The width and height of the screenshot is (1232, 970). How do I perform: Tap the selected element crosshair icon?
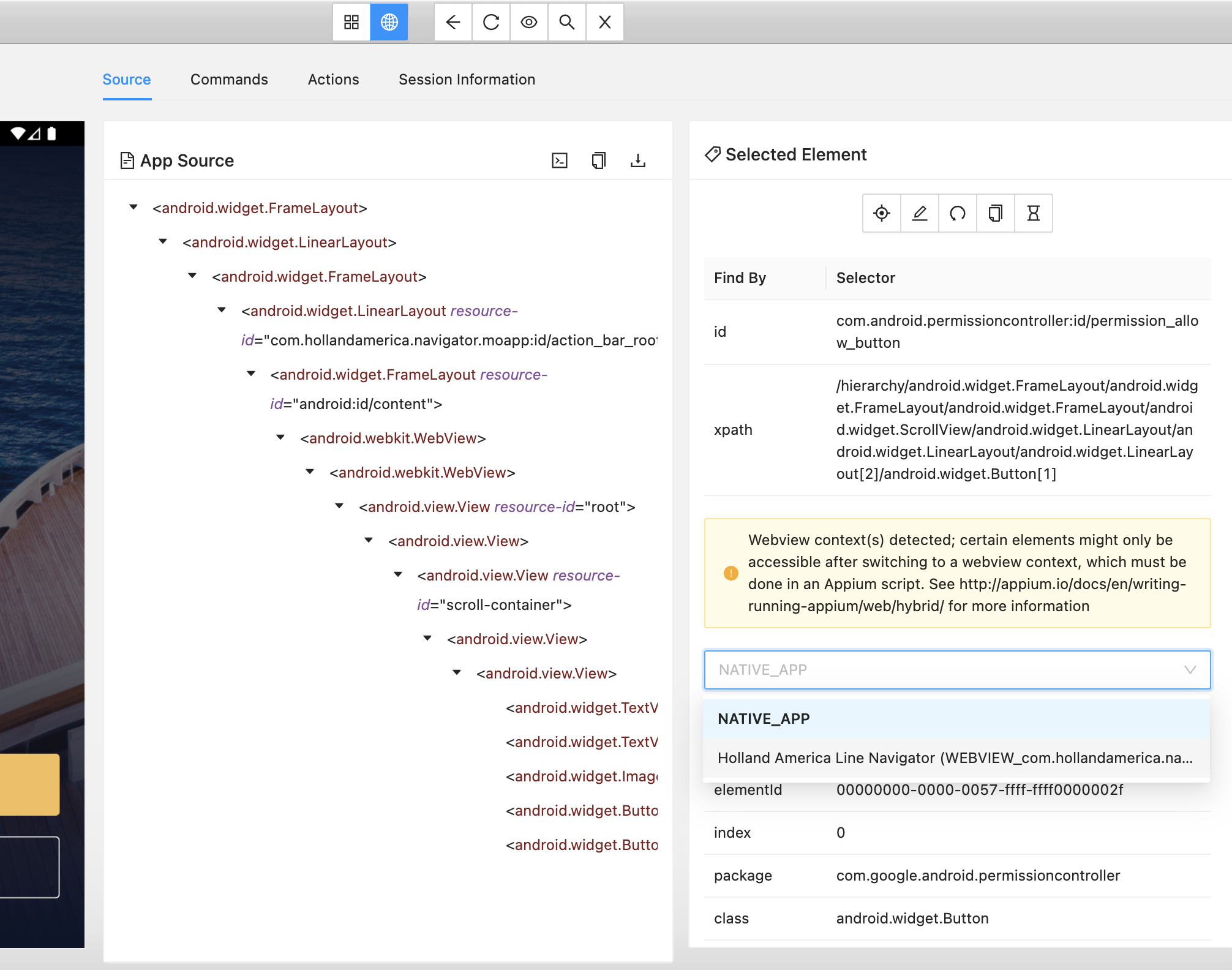click(882, 213)
